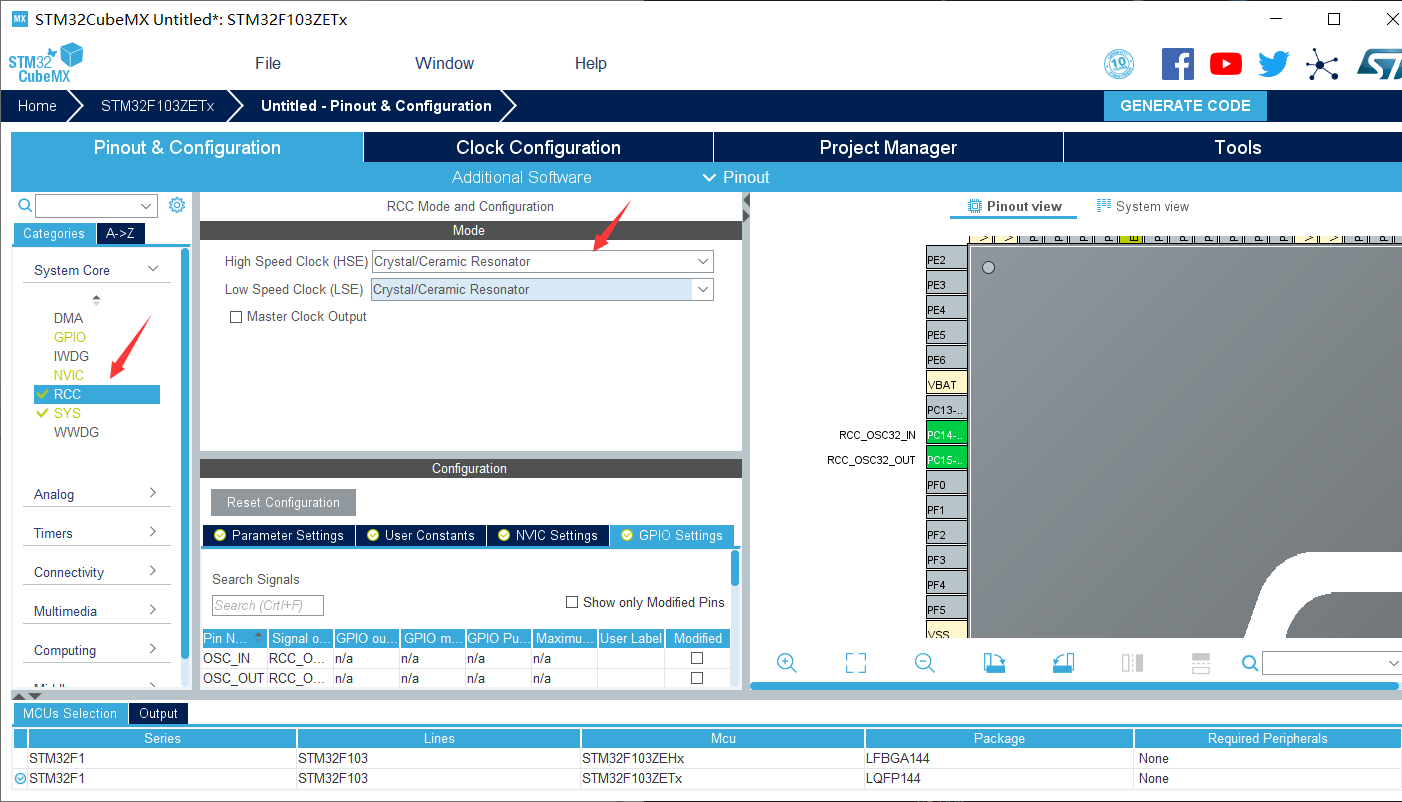The width and height of the screenshot is (1402, 802).
Task: Enable Master Clock Output checkbox
Action: point(236,317)
